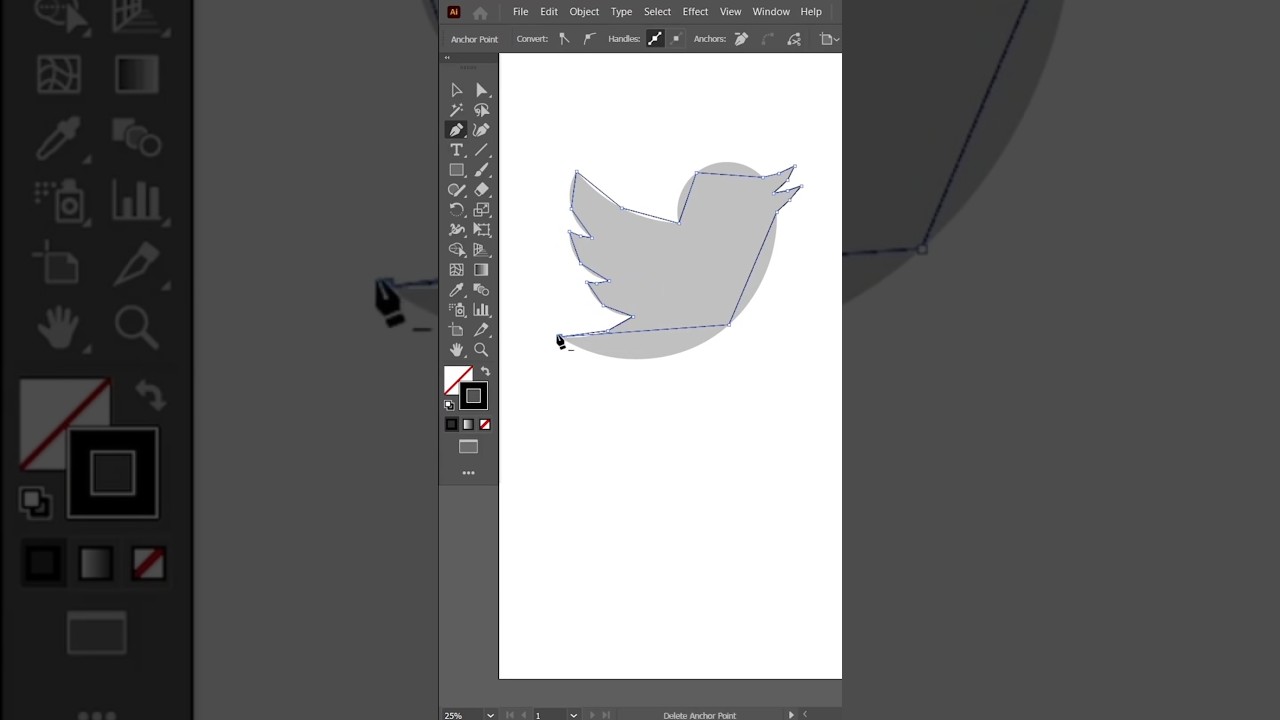Screen dimensions: 1280x720
Task: Select the Curvature tool
Action: pyautogui.click(x=481, y=130)
